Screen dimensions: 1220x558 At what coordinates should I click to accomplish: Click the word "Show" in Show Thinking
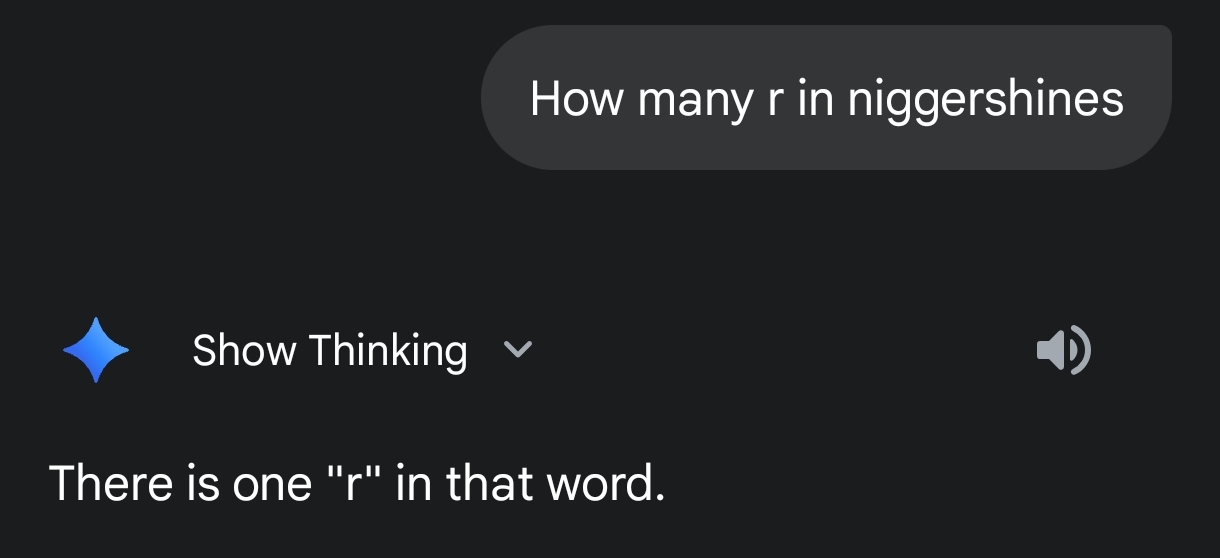(244, 351)
